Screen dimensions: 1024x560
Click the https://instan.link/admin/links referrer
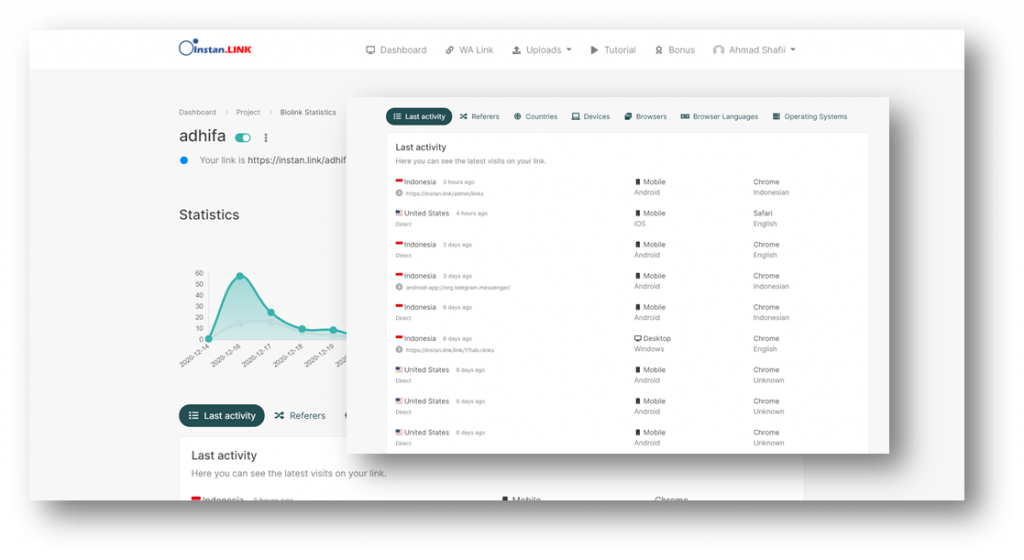(444, 194)
